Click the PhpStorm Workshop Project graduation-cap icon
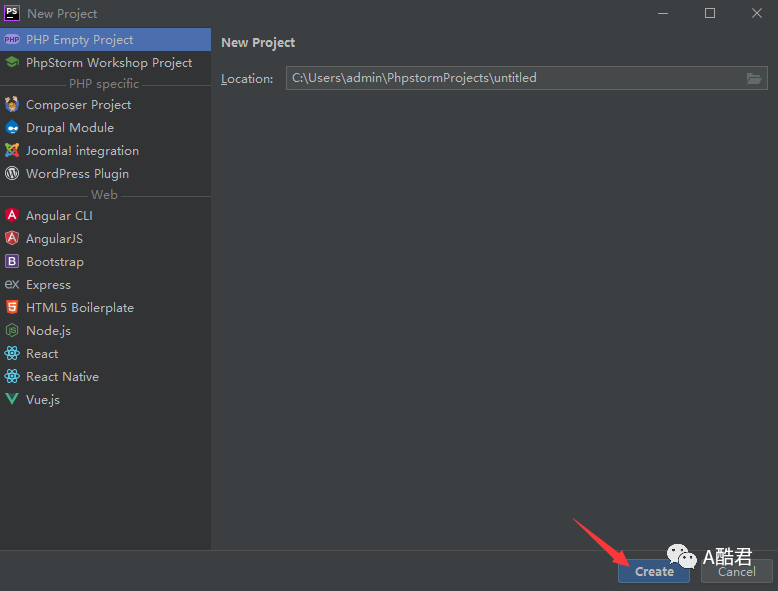Screen dimensions: 778x591 pyautogui.click(x=12, y=63)
